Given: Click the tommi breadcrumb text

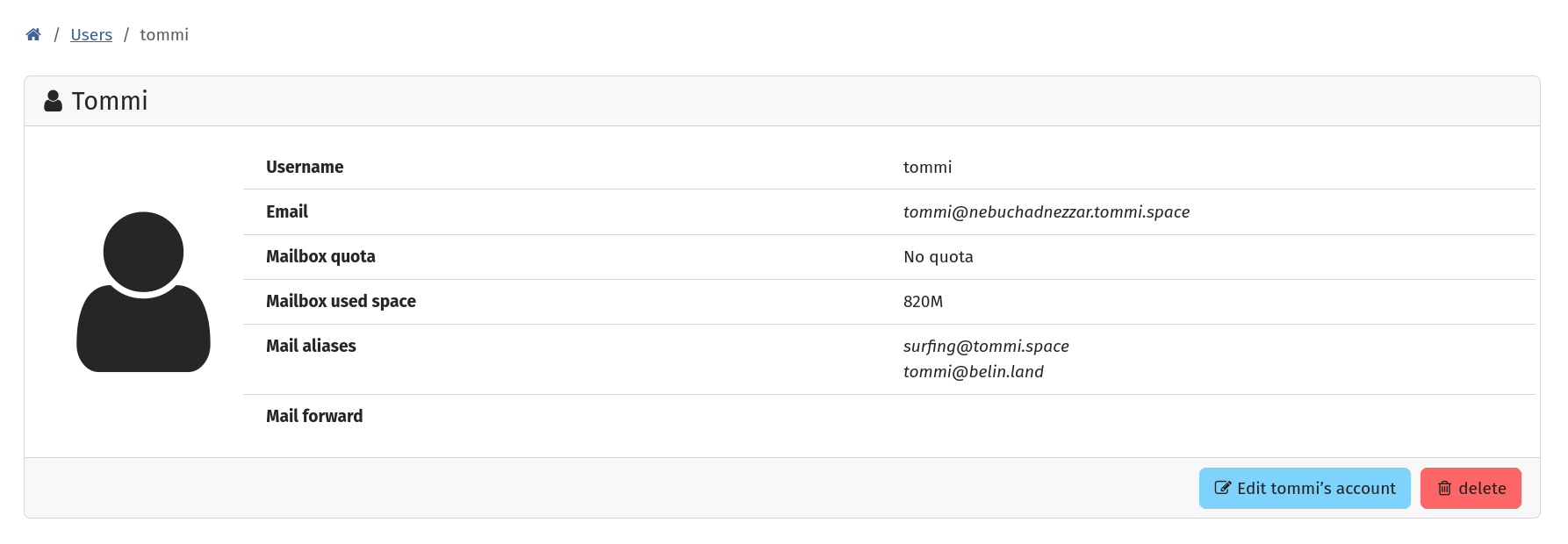Looking at the screenshot, I should (x=164, y=35).
